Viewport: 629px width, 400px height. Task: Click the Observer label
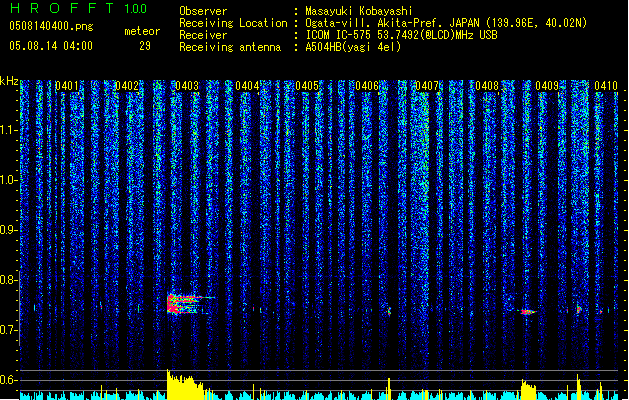(203, 11)
